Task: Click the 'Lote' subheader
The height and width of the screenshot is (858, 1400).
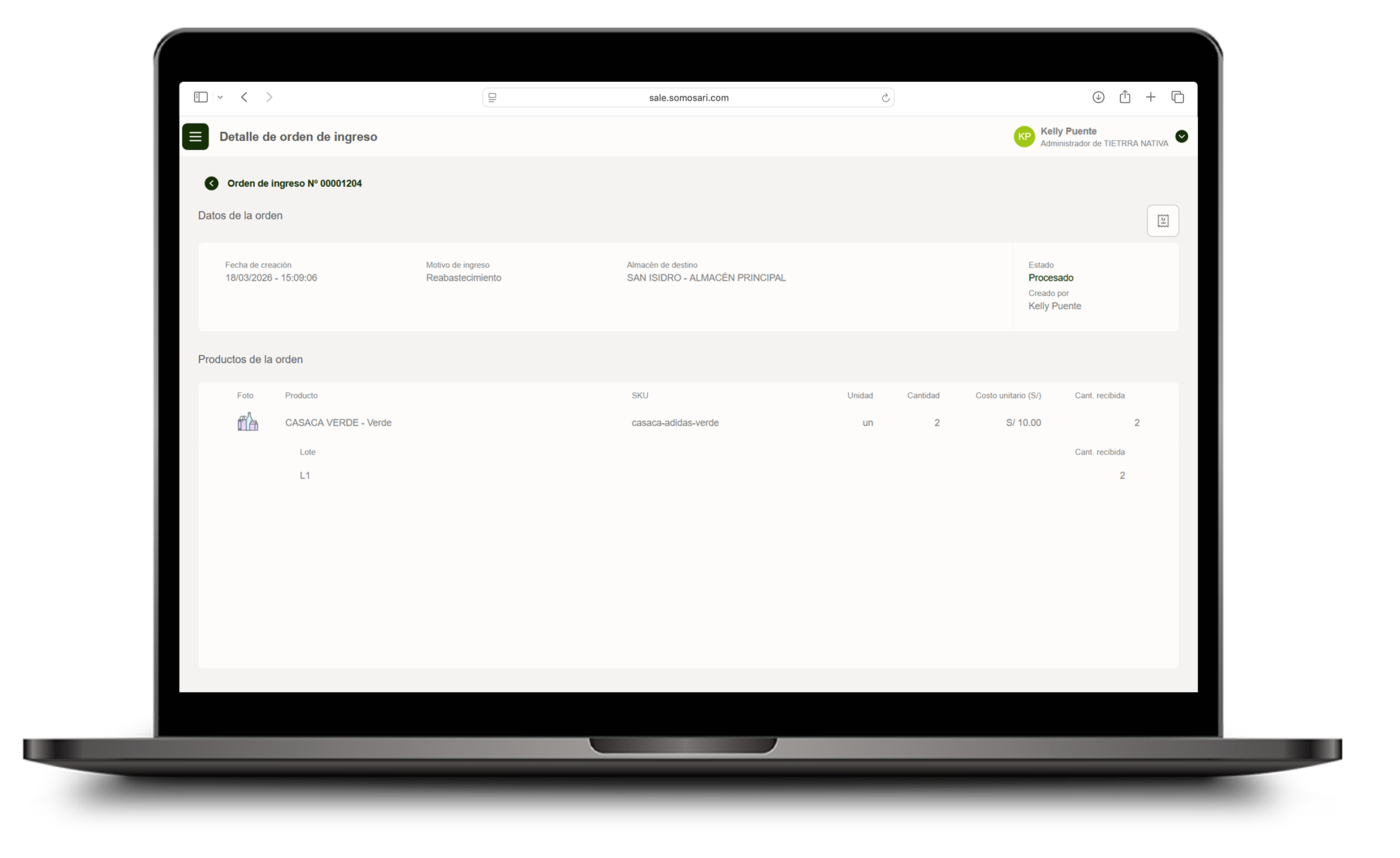Action: coord(307,452)
